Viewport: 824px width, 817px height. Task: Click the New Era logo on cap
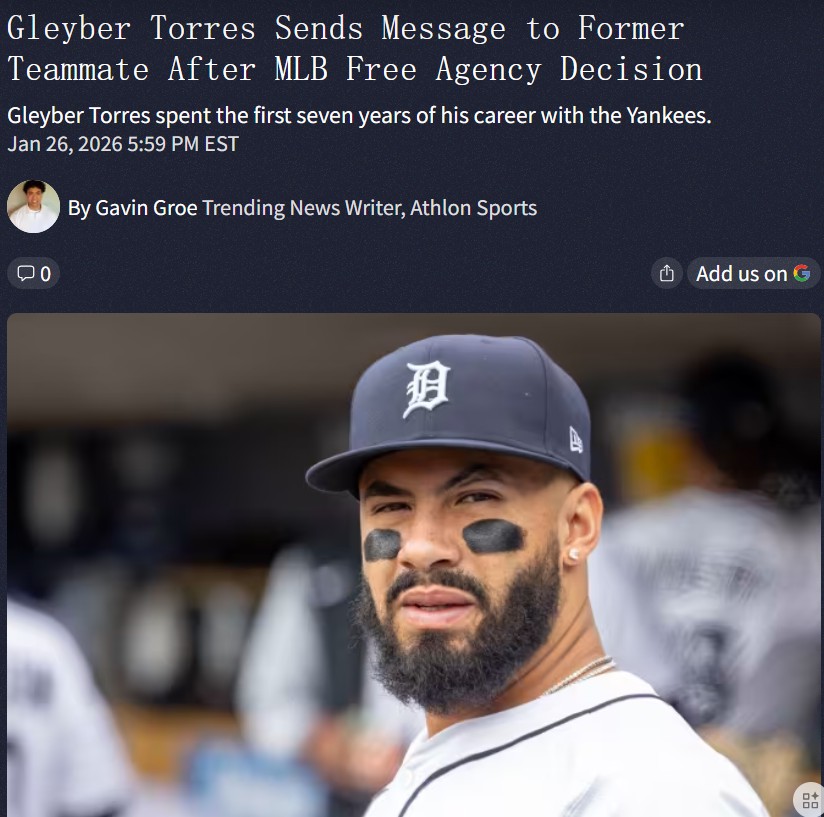click(576, 440)
